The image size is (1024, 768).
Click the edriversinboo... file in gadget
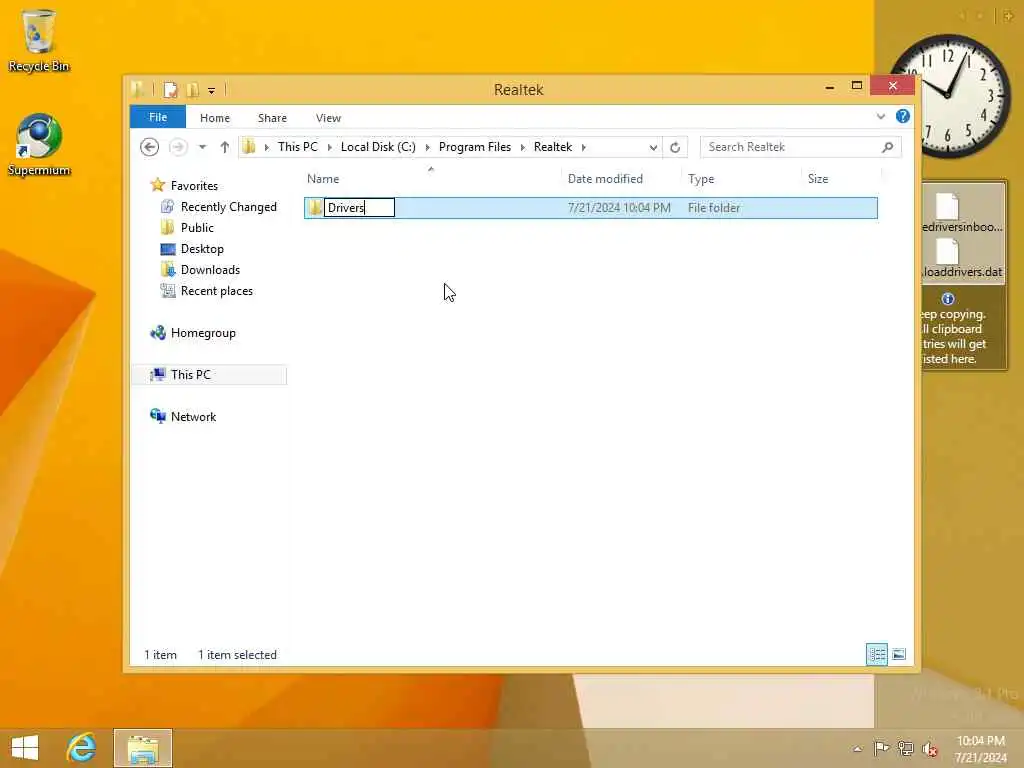coord(961,214)
